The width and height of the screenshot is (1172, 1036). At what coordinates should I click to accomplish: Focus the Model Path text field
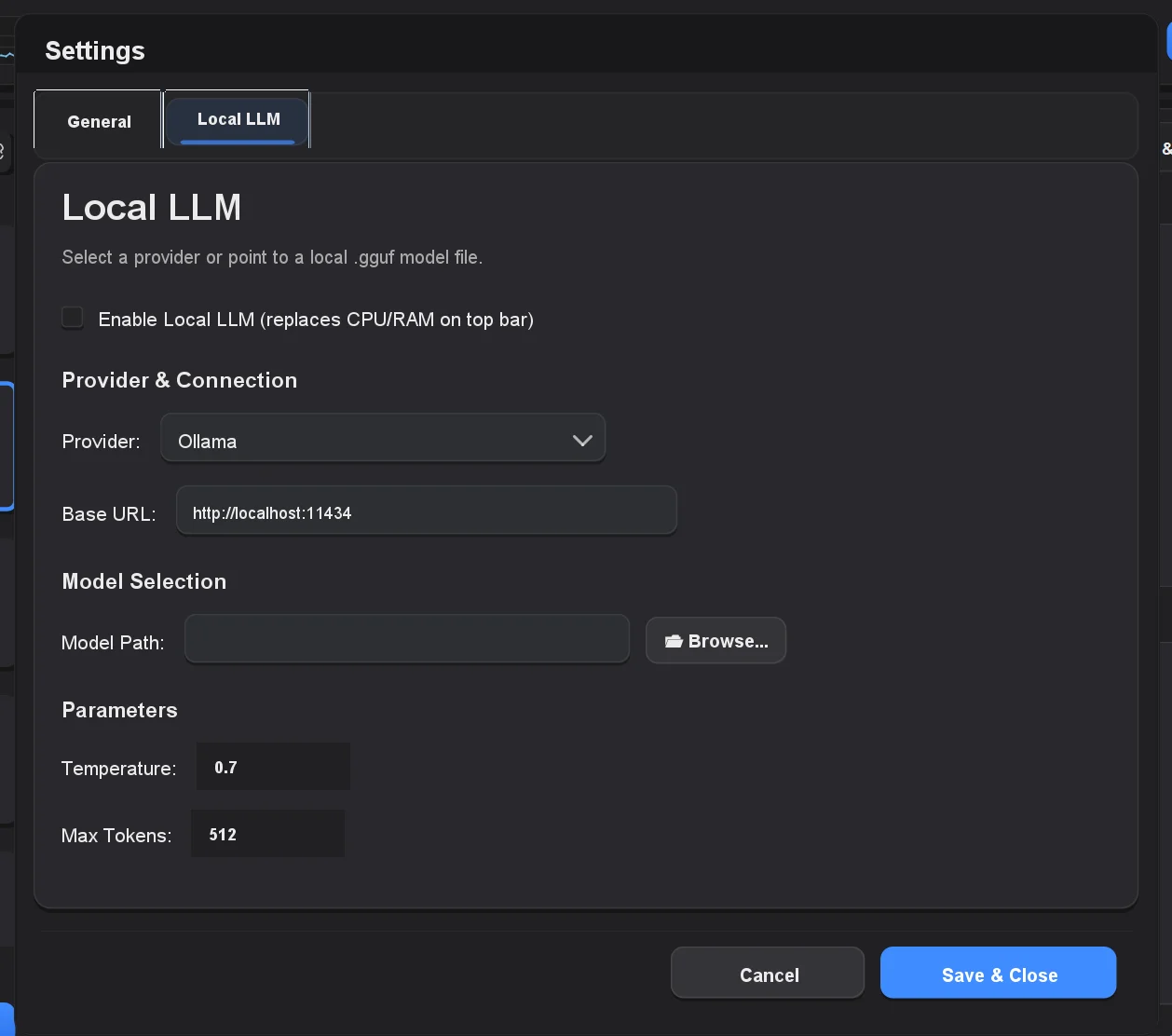(407, 640)
